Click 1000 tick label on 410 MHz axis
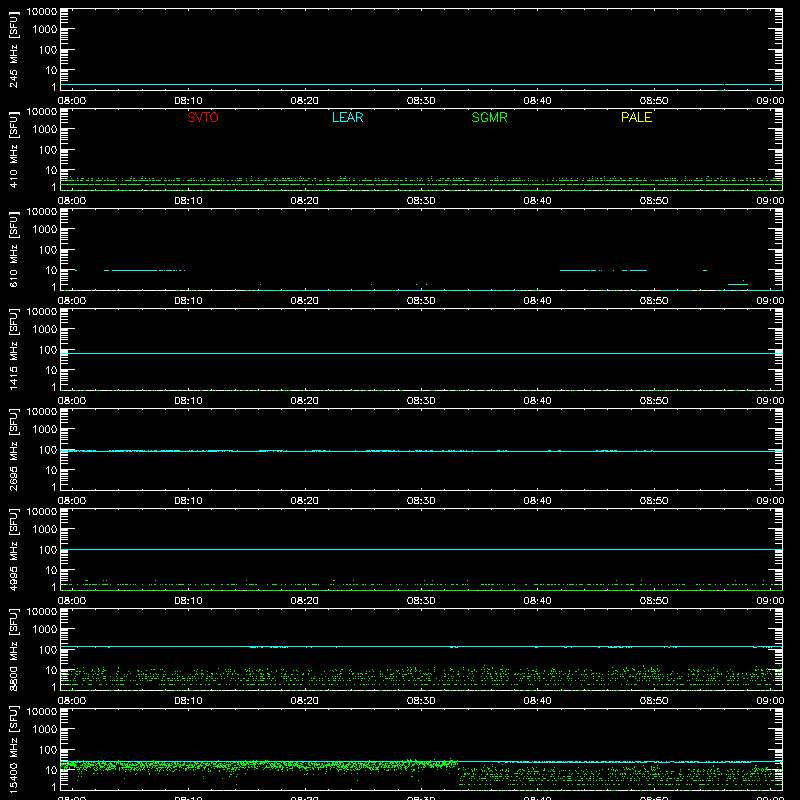The width and height of the screenshot is (800, 800). pos(45,130)
